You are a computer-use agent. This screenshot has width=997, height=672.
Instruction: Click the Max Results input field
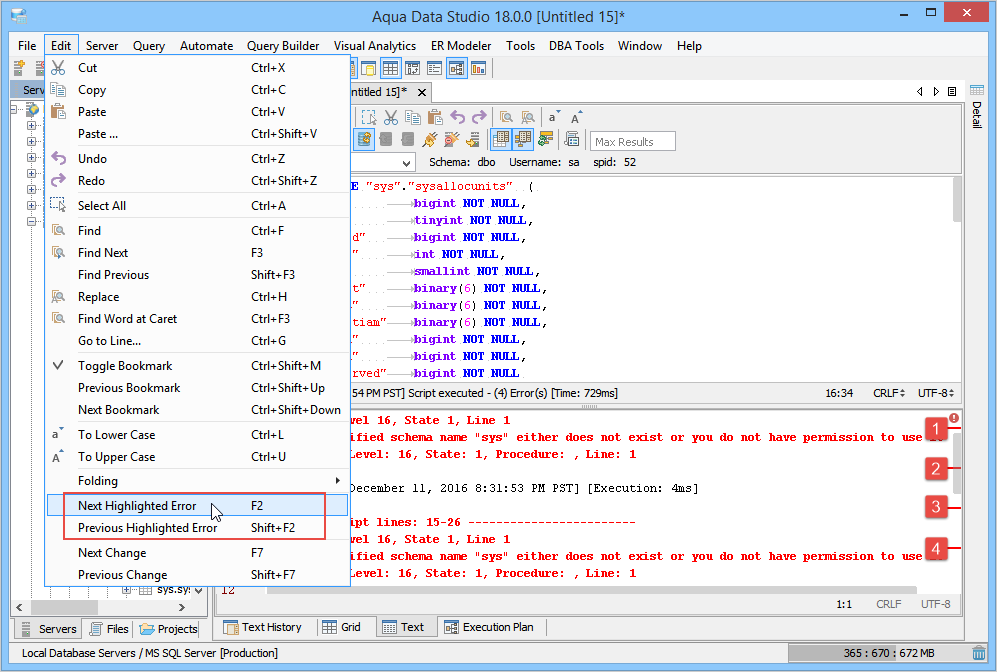pos(633,141)
